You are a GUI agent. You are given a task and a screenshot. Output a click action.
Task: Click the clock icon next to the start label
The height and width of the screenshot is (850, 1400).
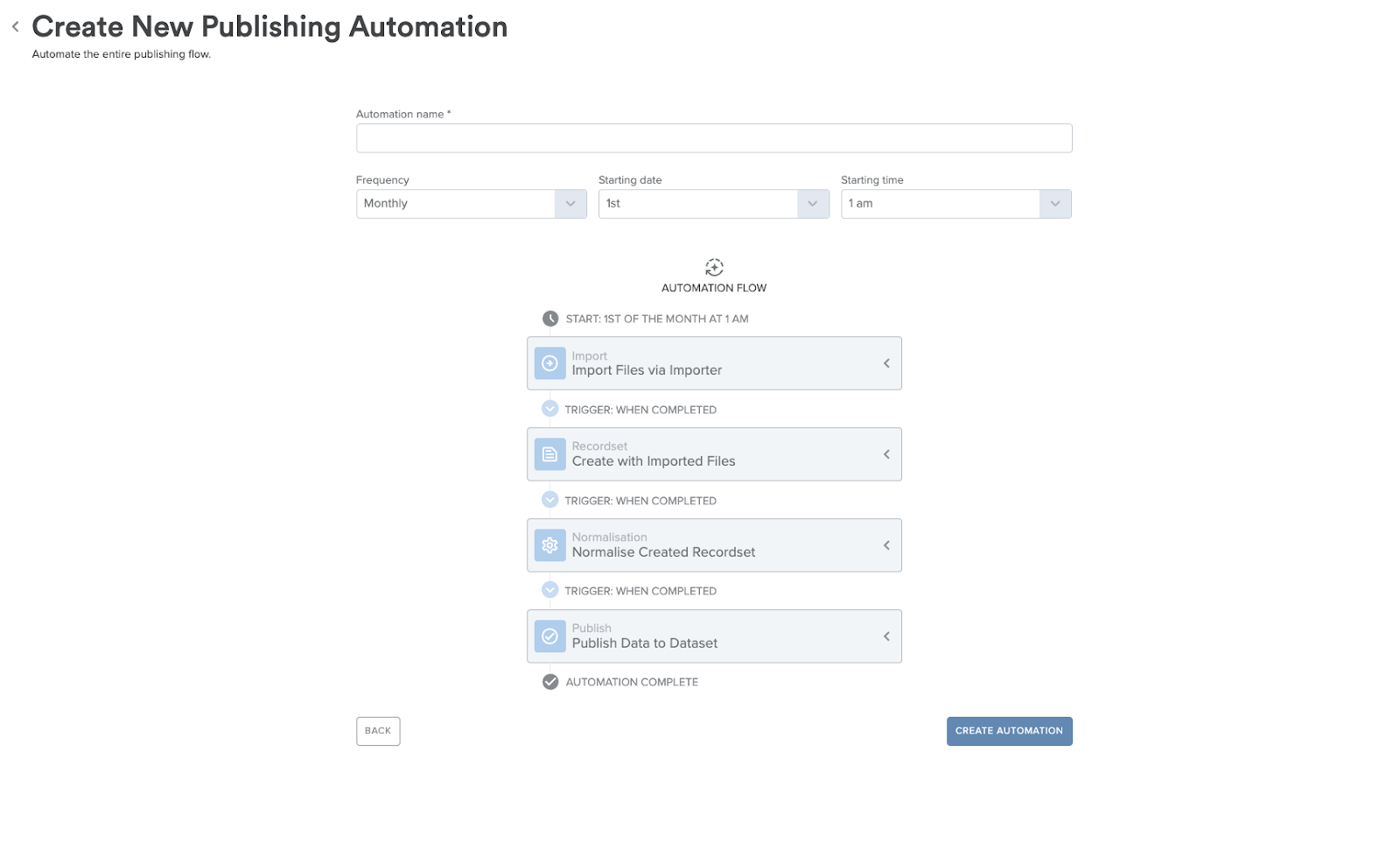[550, 318]
